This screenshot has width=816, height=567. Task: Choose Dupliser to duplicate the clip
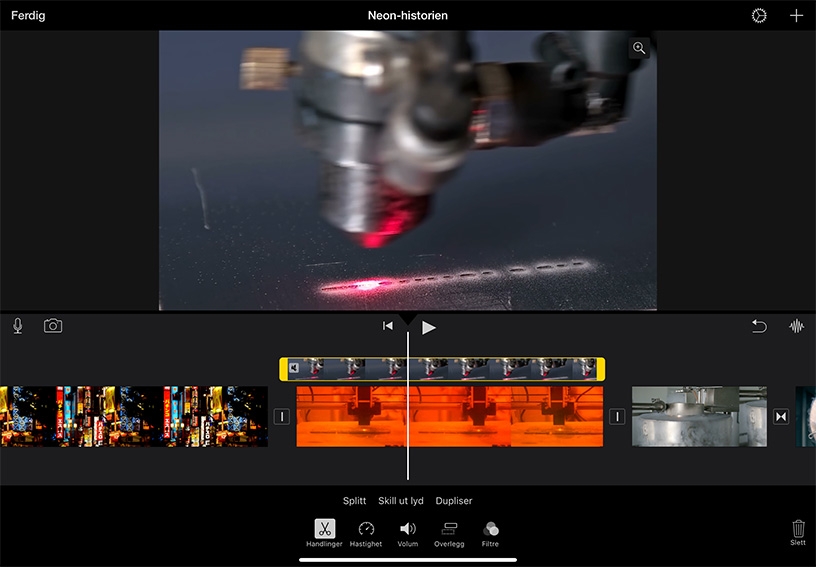tap(454, 501)
